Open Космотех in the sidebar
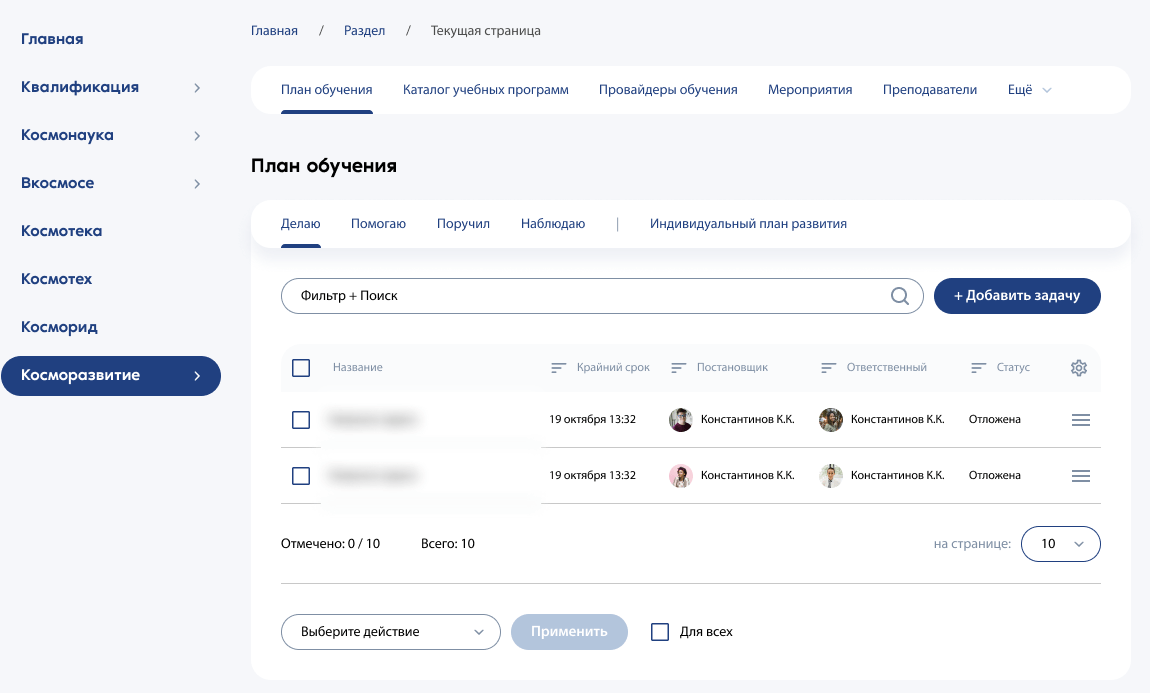 pos(56,279)
